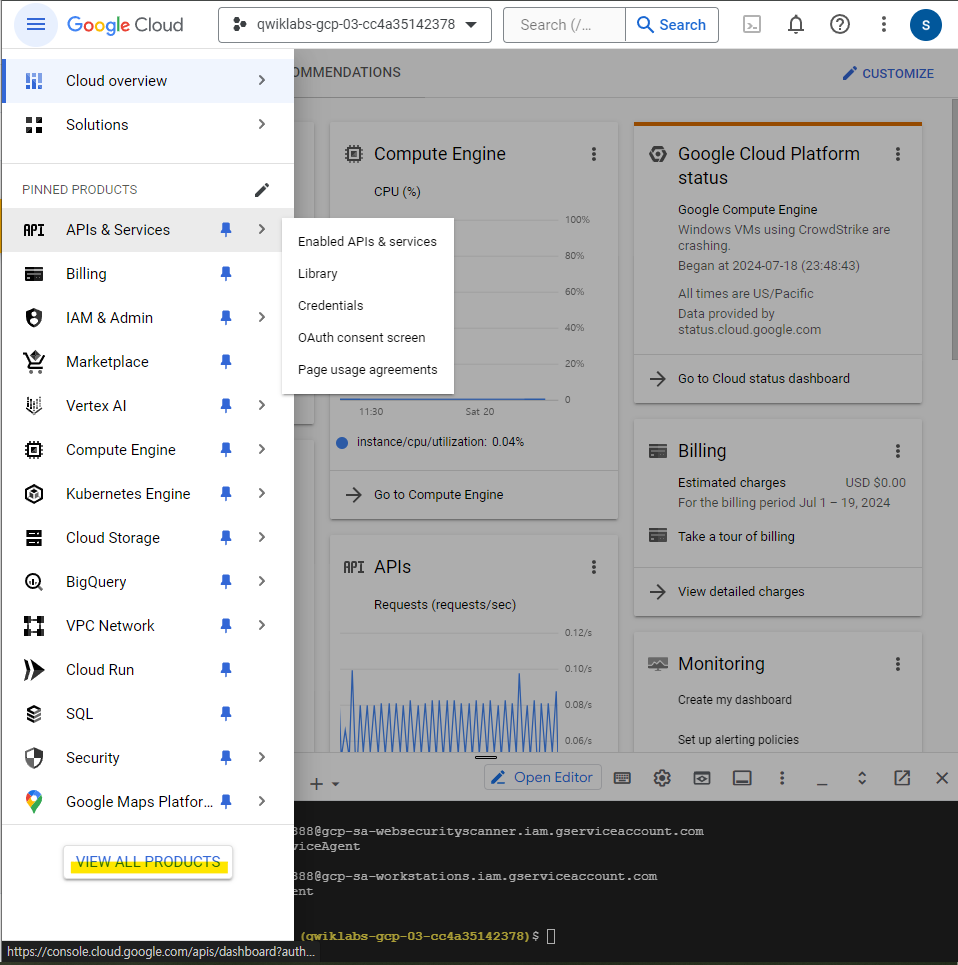Open Cloud Shell session information icon

click(x=742, y=778)
